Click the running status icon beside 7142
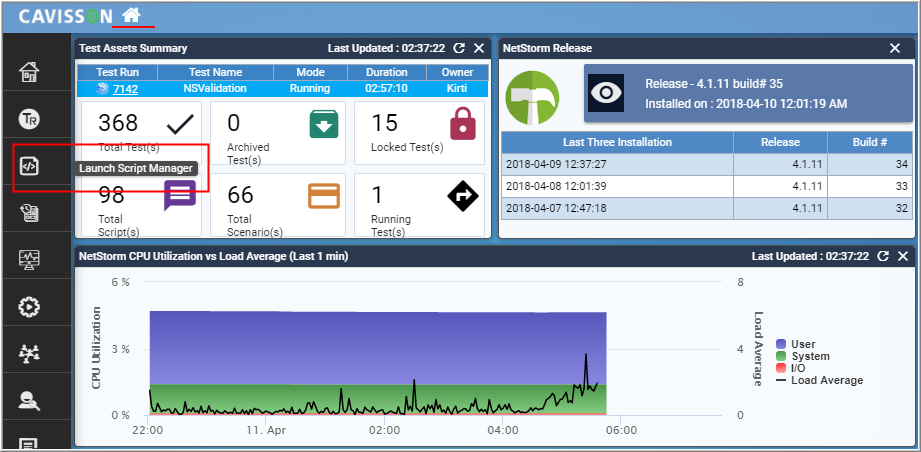 pyautogui.click(x=103, y=89)
